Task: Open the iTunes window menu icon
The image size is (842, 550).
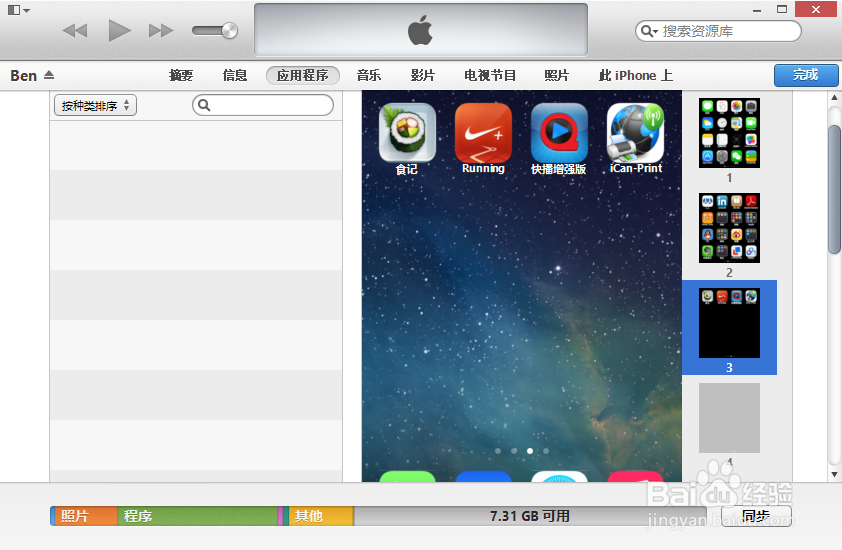Action: pos(18,10)
